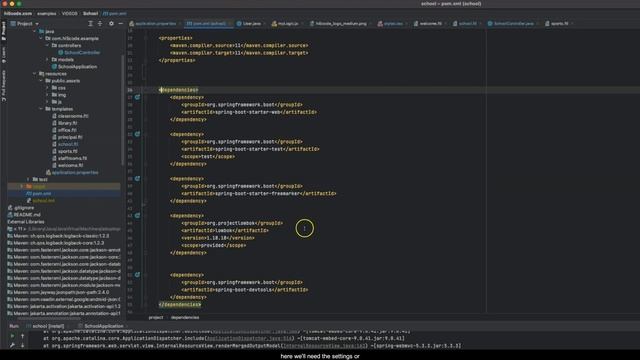Click the Project panel vertical scrollbar
640x360 pixels.
[122, 110]
